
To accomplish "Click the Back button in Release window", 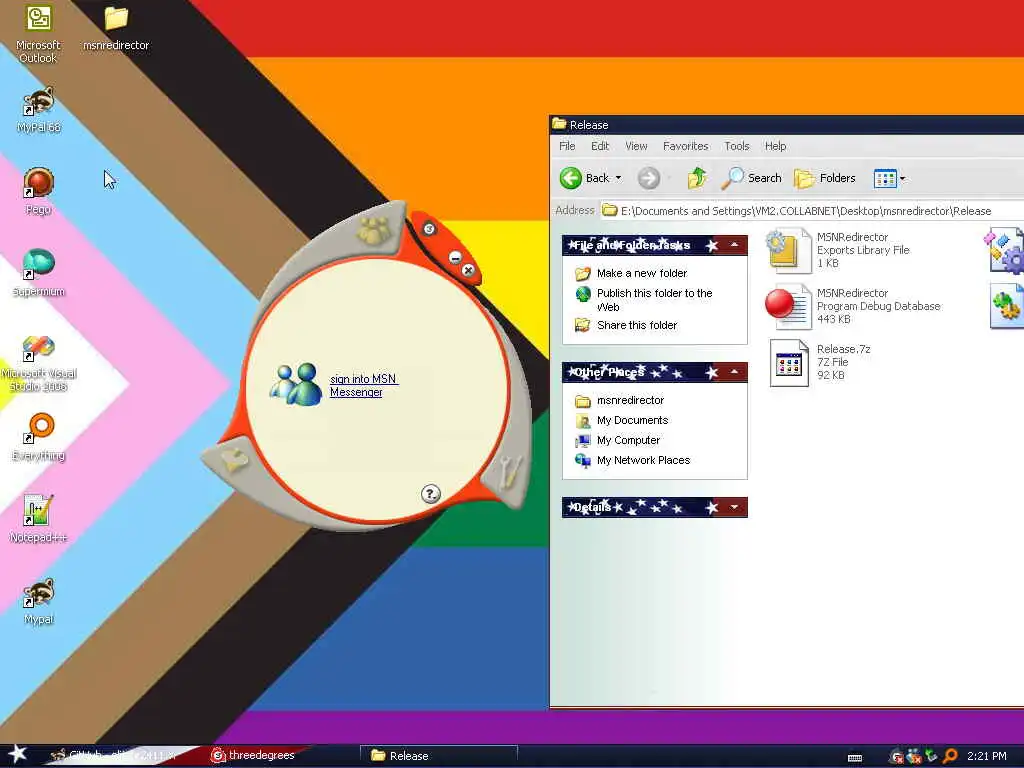I will (584, 178).
